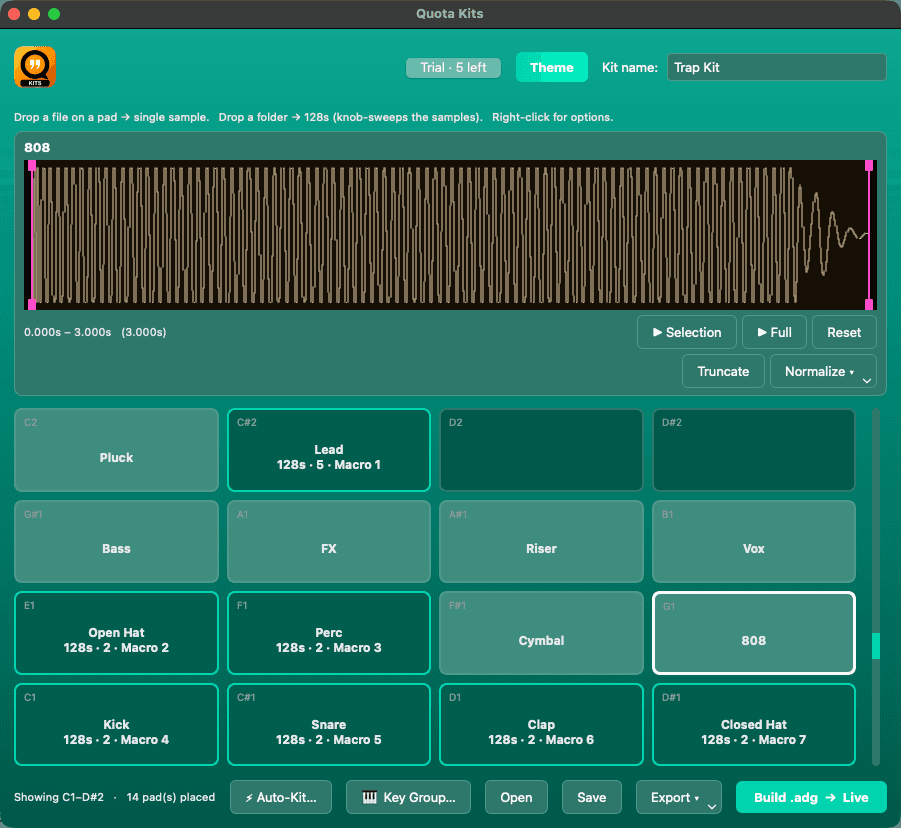Select the Perc pad on F1
Viewport: 901px width, 828px height.
coord(329,633)
